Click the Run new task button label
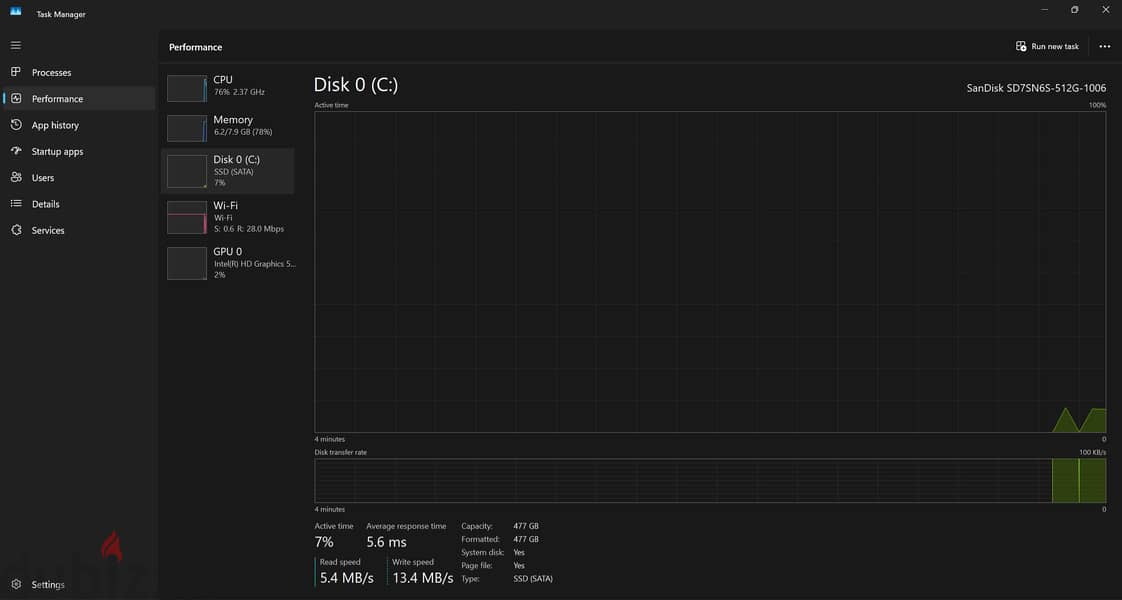The height and width of the screenshot is (600, 1122). click(1055, 46)
